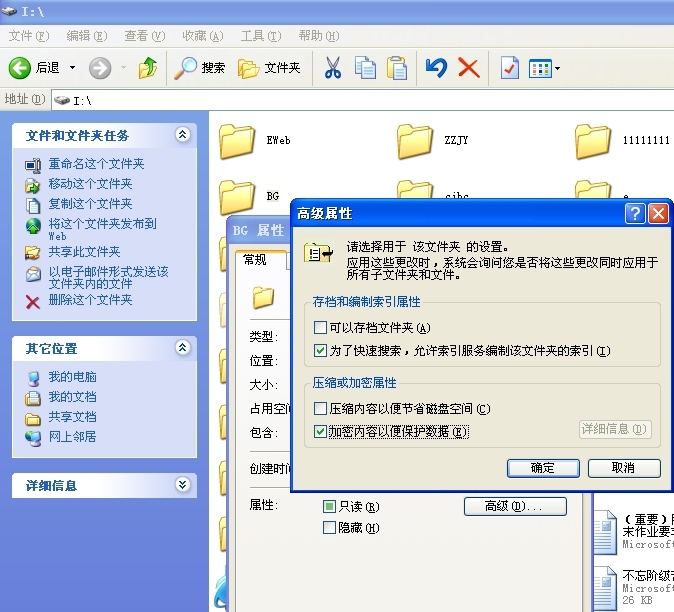Open the 查看(V) menu

point(144,36)
